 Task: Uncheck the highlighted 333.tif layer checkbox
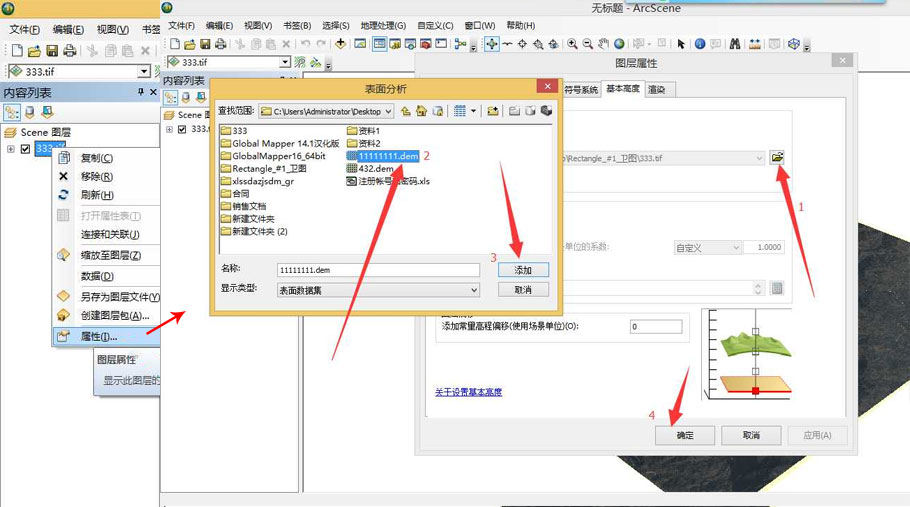click(x=25, y=149)
